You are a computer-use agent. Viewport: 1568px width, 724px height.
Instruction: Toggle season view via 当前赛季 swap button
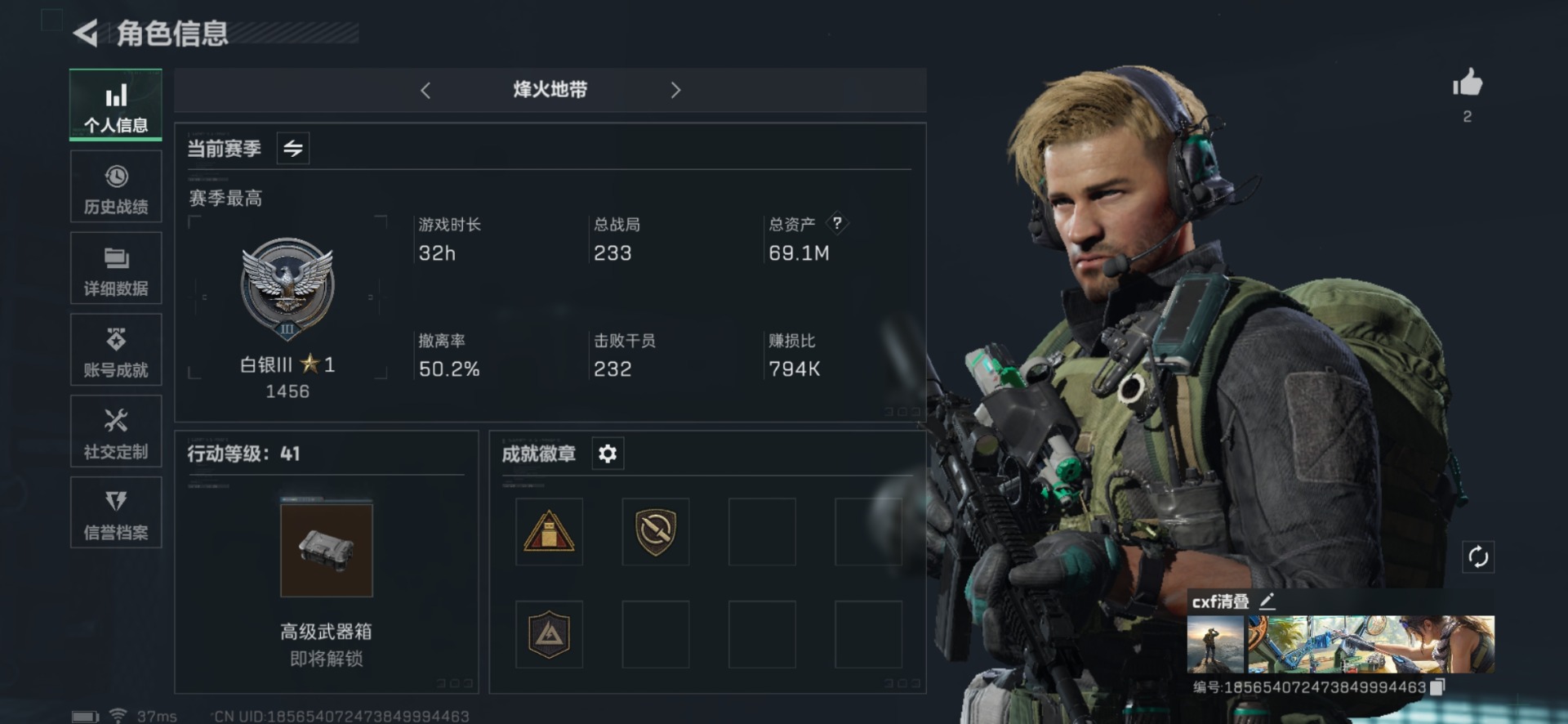click(292, 149)
